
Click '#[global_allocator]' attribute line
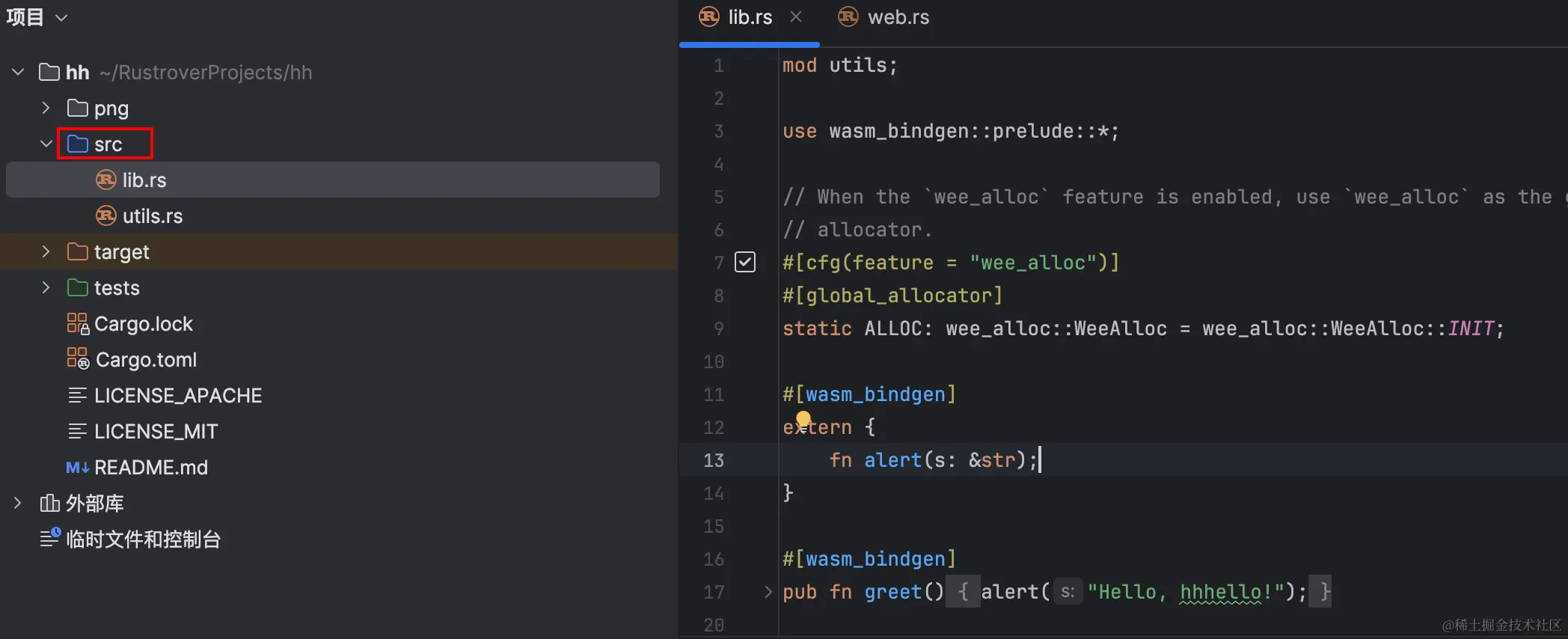(892, 296)
